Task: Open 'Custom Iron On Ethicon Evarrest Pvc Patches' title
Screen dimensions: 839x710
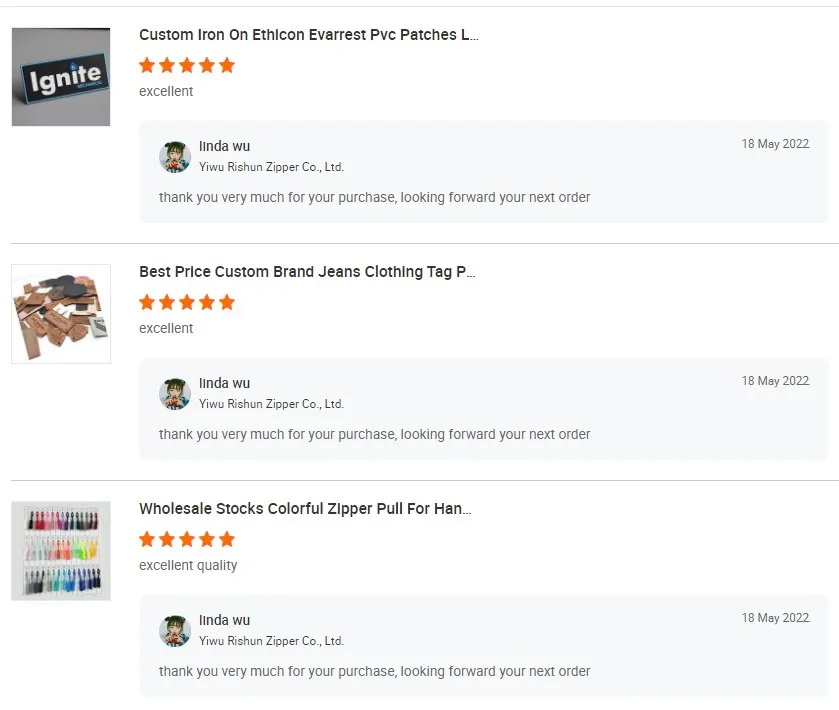Action: (x=308, y=35)
